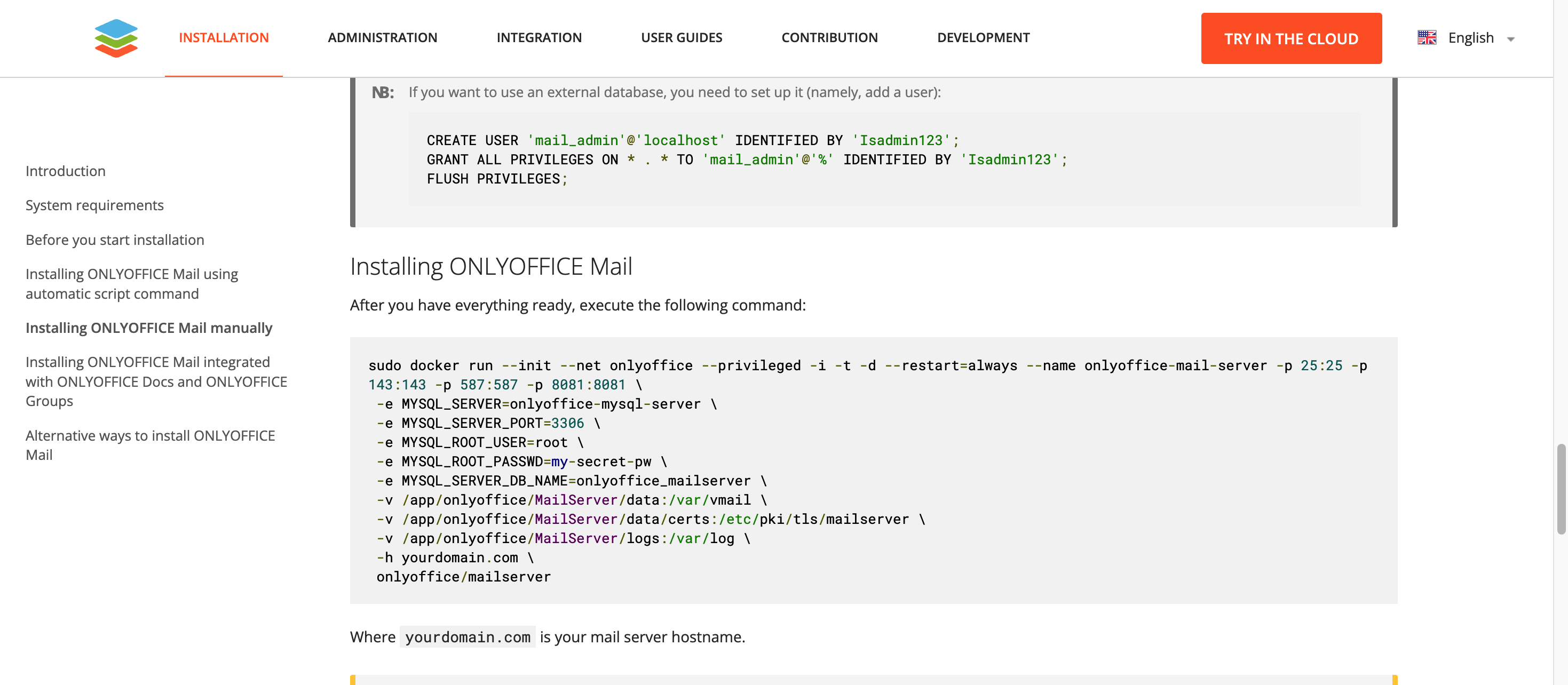The image size is (1568, 685).
Task: Click the MYSQL_SERVER_DB_NAME line
Action: tap(572, 481)
